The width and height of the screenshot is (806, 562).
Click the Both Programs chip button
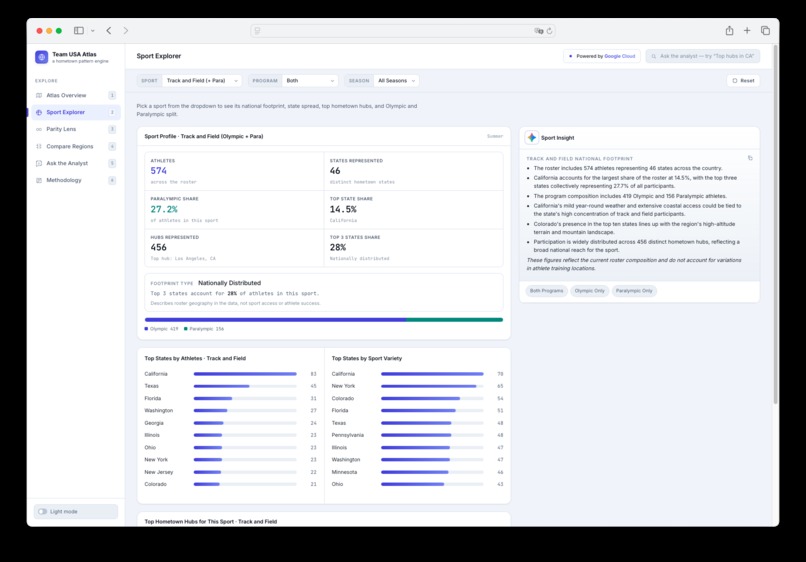(546, 291)
